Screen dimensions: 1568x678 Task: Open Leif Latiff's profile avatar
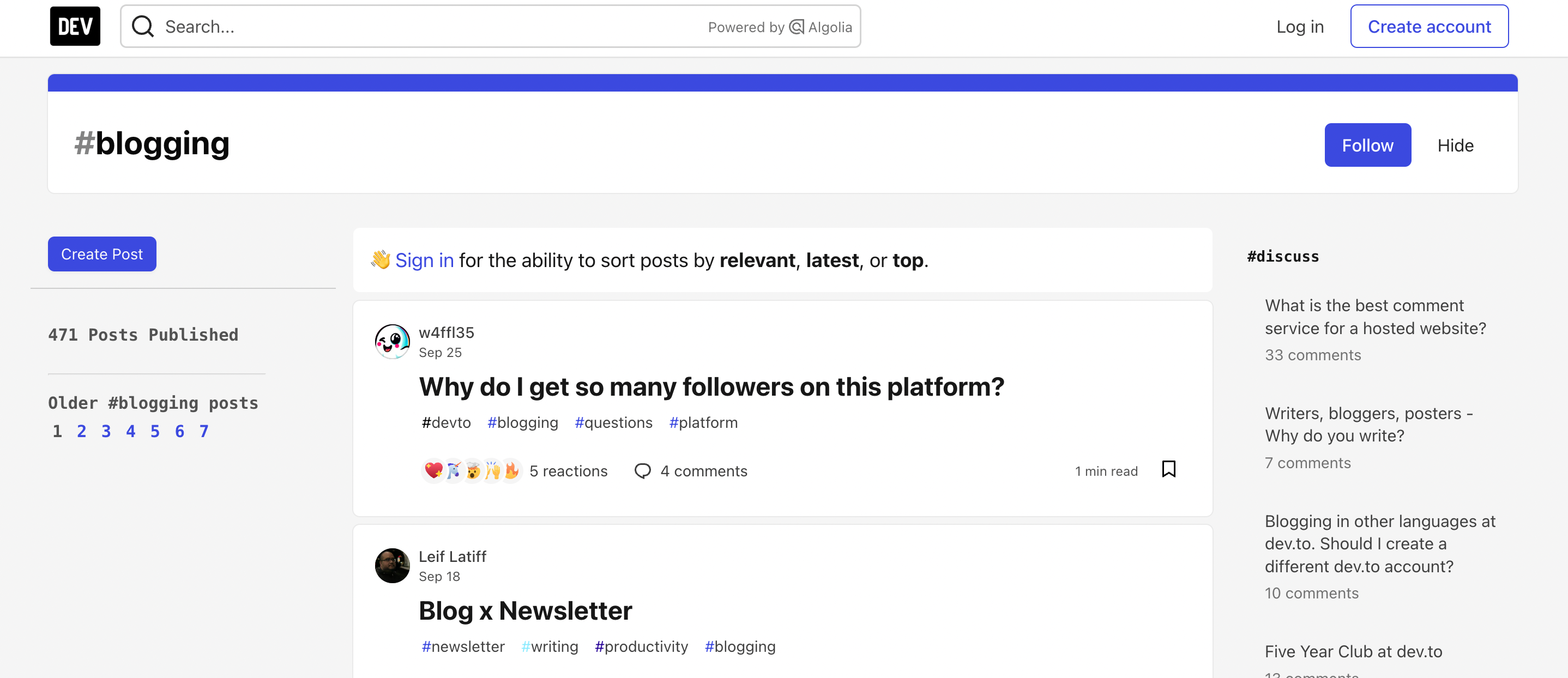click(392, 565)
